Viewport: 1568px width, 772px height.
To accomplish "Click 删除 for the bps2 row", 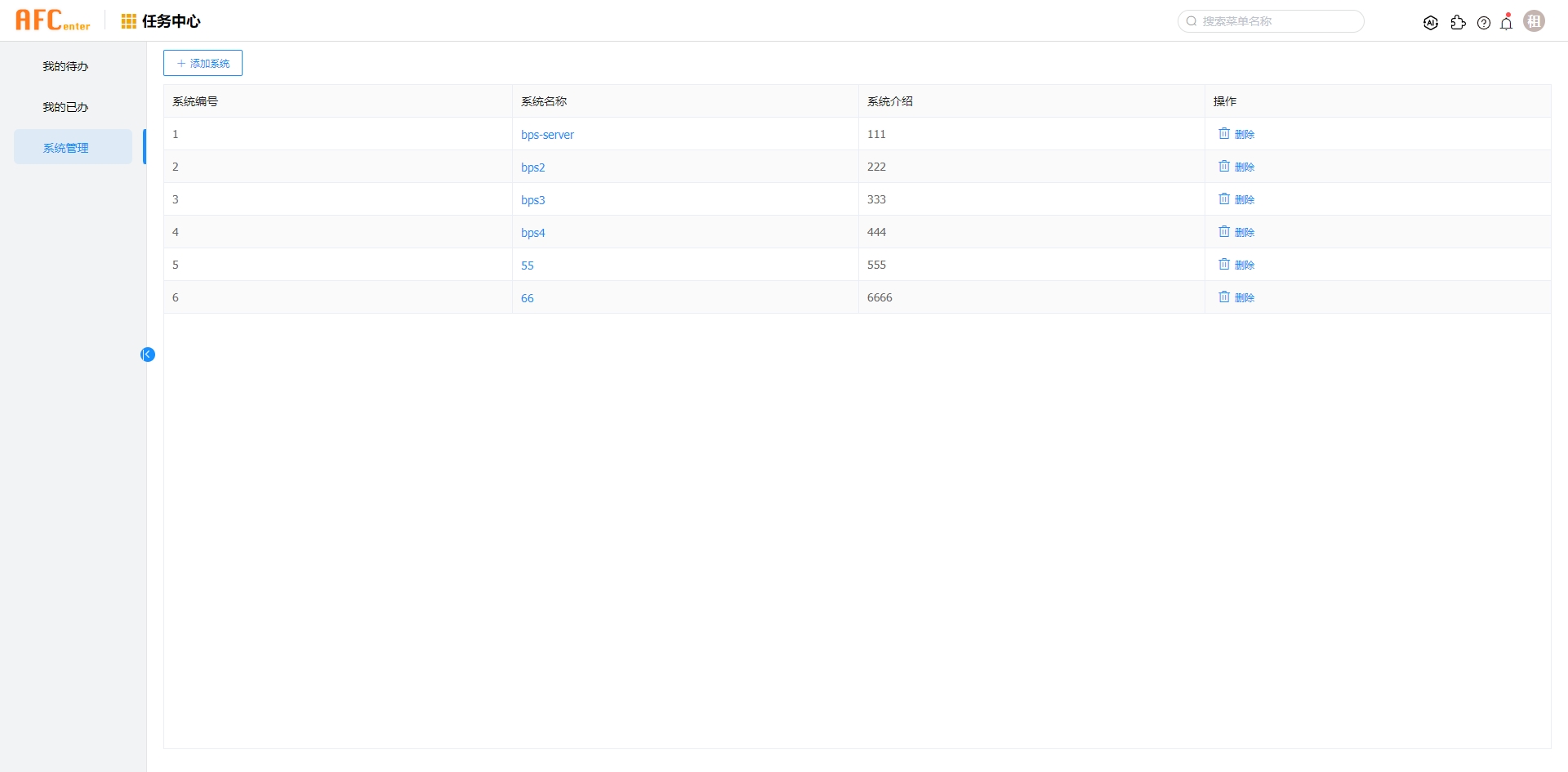I will (1244, 167).
